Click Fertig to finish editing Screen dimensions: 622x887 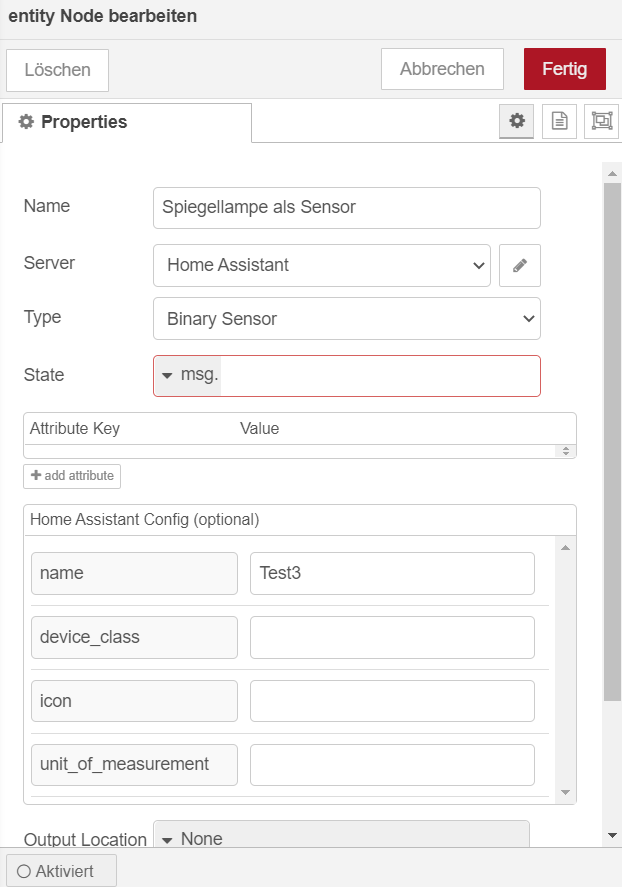click(x=564, y=69)
